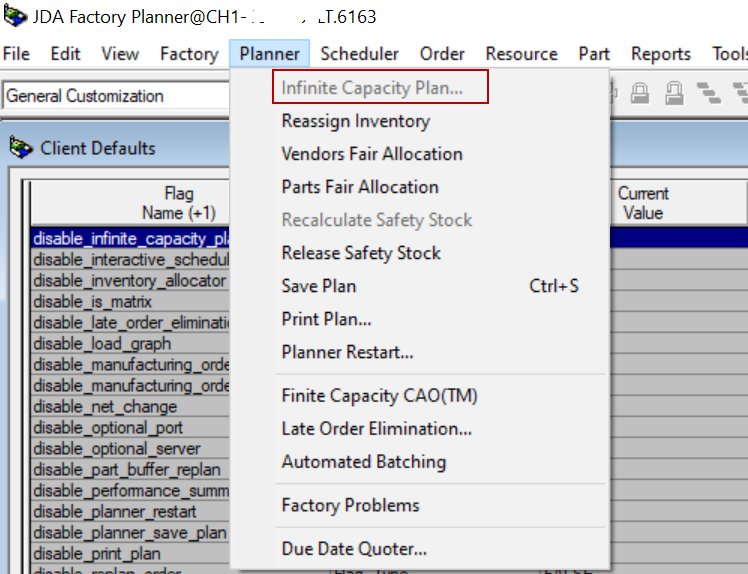The height and width of the screenshot is (574, 748).
Task: Open Due Date Quoter...
Action: click(354, 549)
